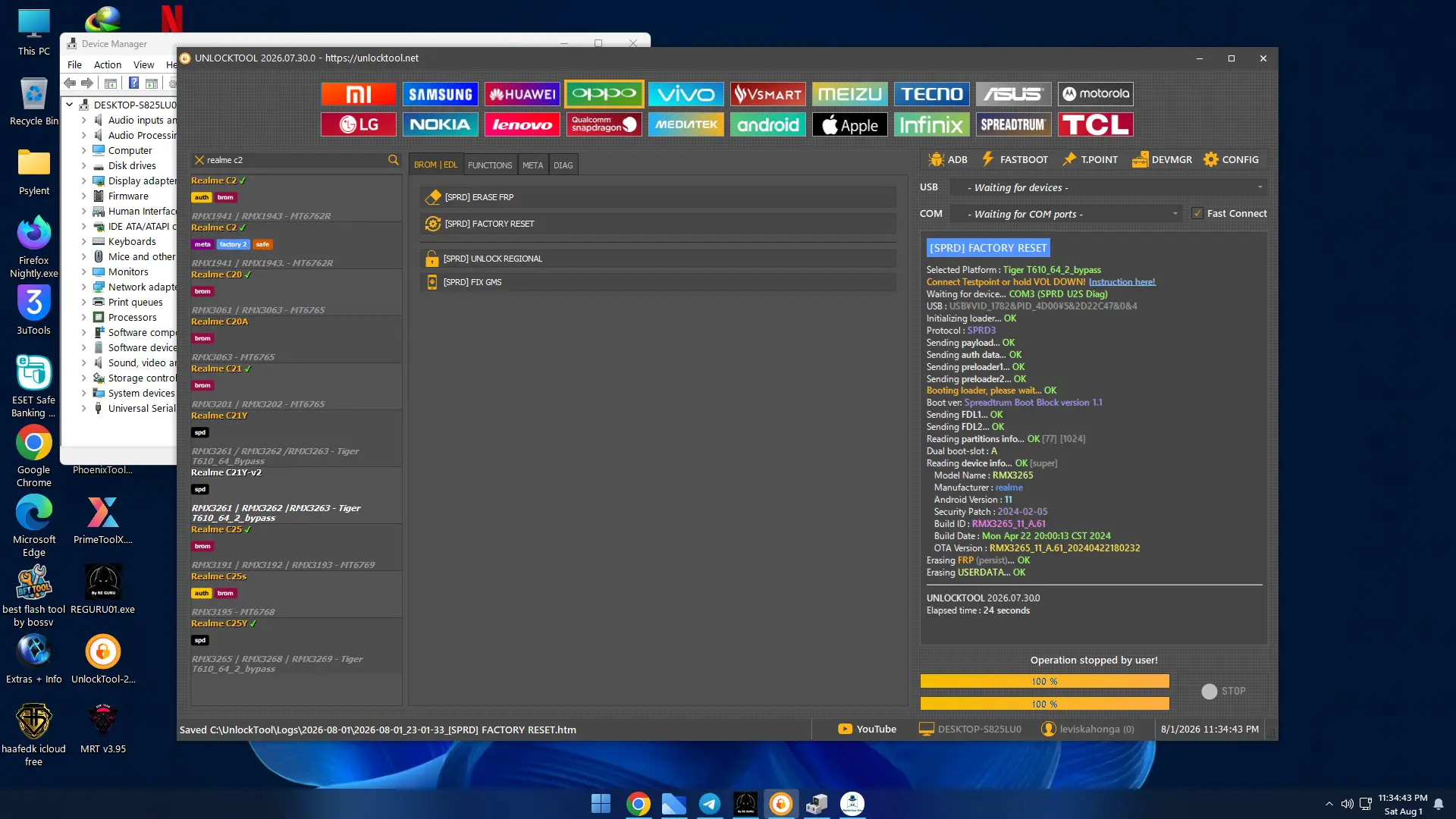Screen dimensions: 1456x819
Task: Open Windows Start menu
Action: (x=601, y=803)
